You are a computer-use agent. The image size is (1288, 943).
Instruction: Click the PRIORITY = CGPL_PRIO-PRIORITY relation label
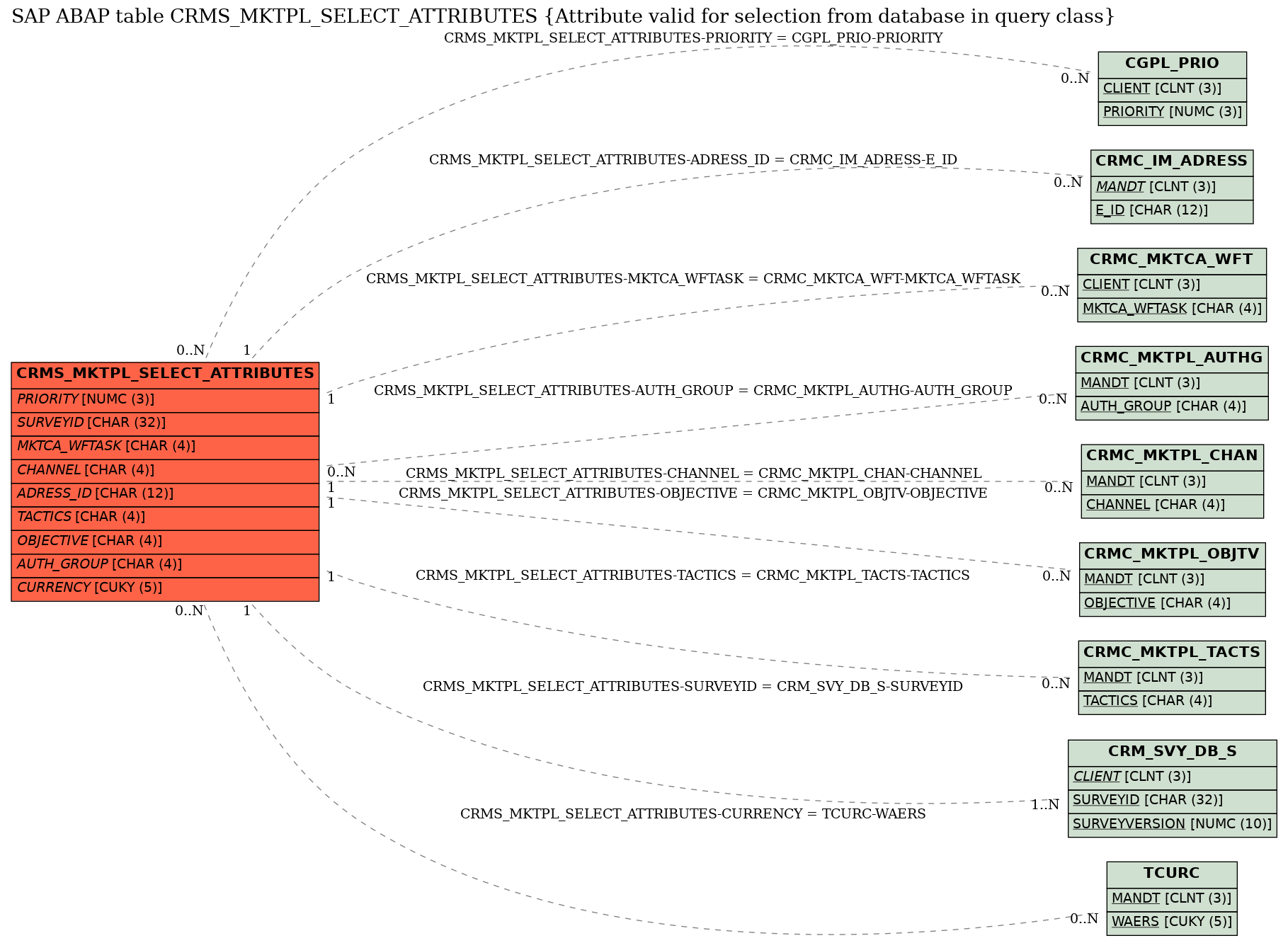(693, 38)
